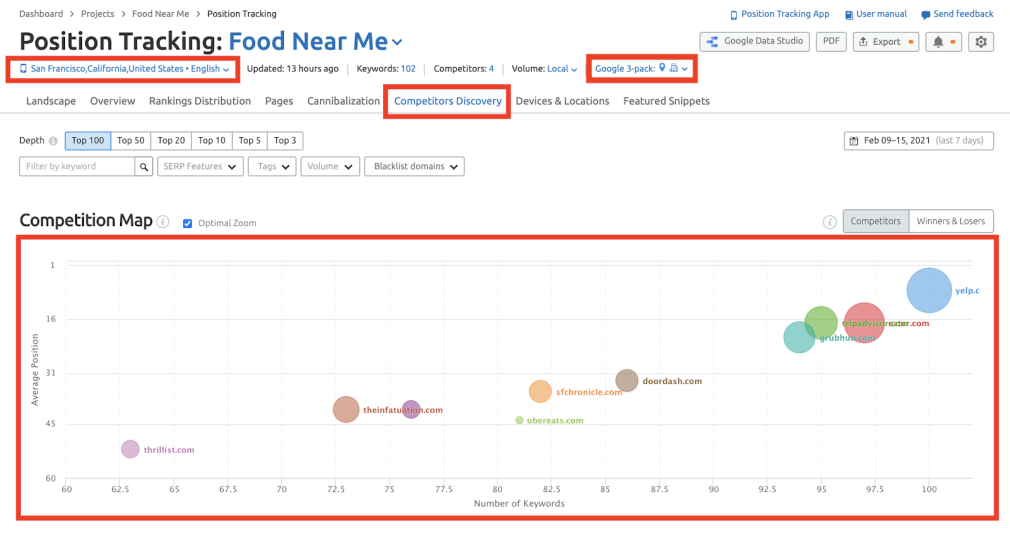The width and height of the screenshot is (1010, 537).
Task: Switch map view to Winners & Losers
Action: click(x=951, y=221)
